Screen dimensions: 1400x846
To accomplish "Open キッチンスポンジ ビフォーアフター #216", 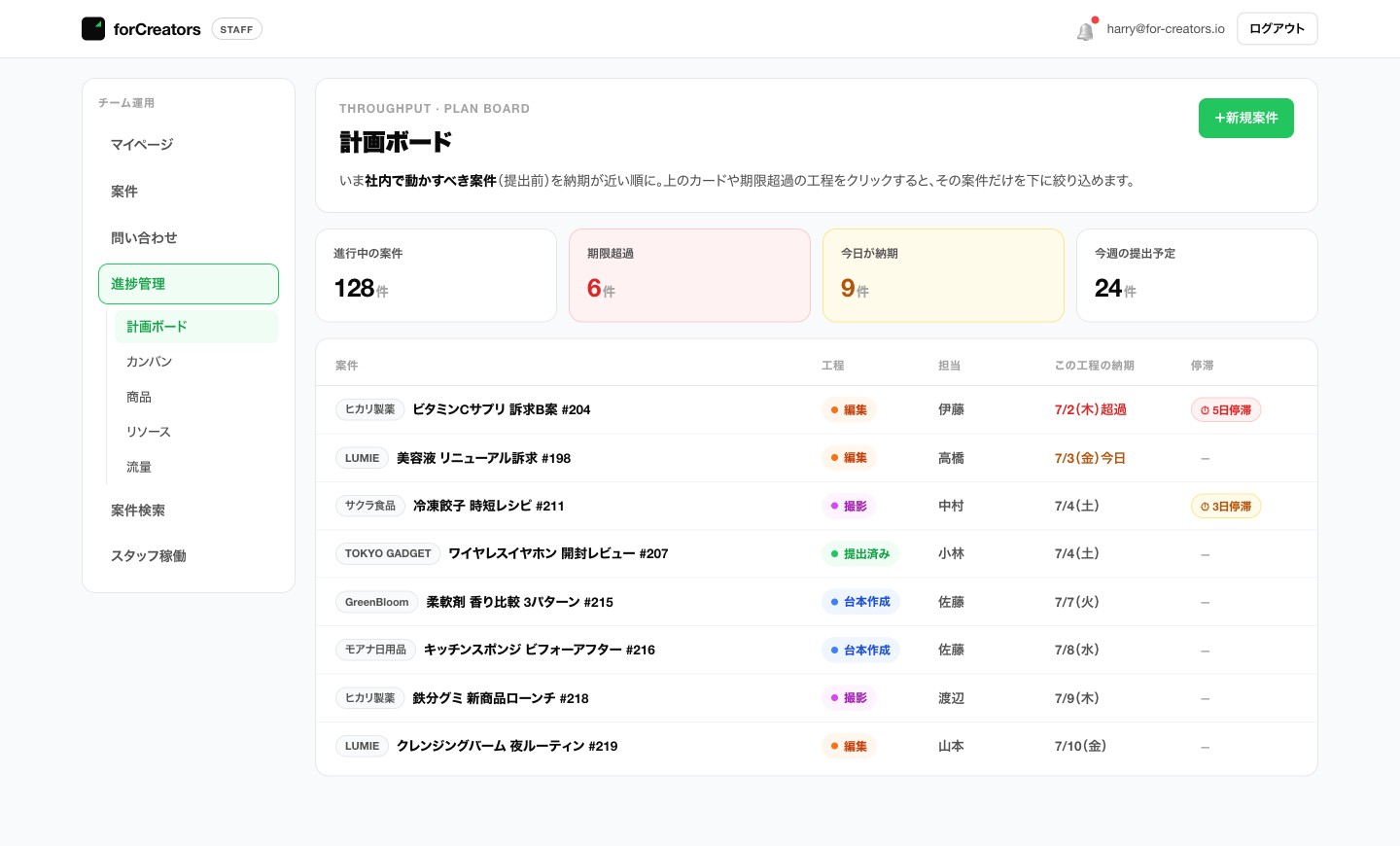I will pos(540,650).
